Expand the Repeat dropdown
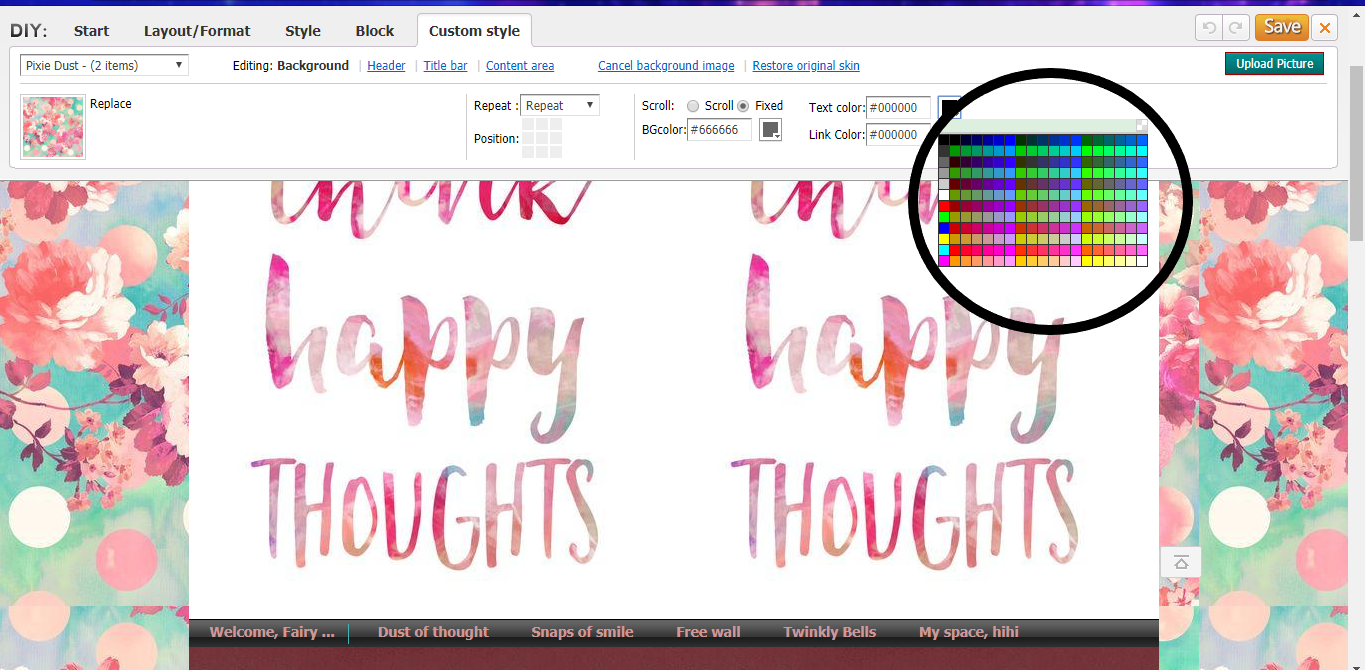This screenshot has width=1367, height=670. [559, 106]
